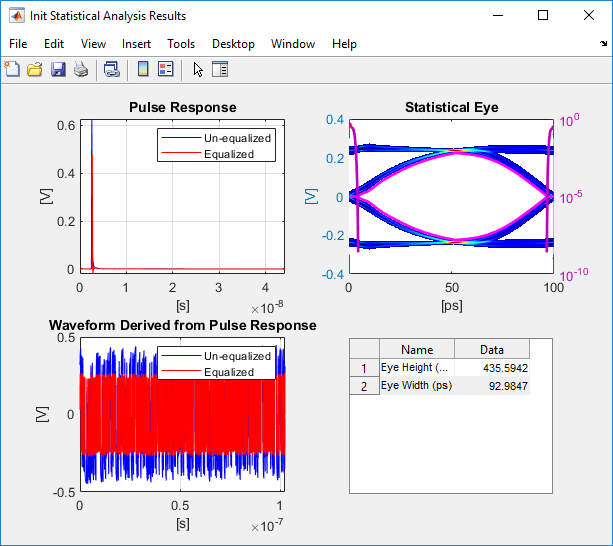This screenshot has height=546, width=613.
Task: Open the File menu
Action: [x=18, y=44]
